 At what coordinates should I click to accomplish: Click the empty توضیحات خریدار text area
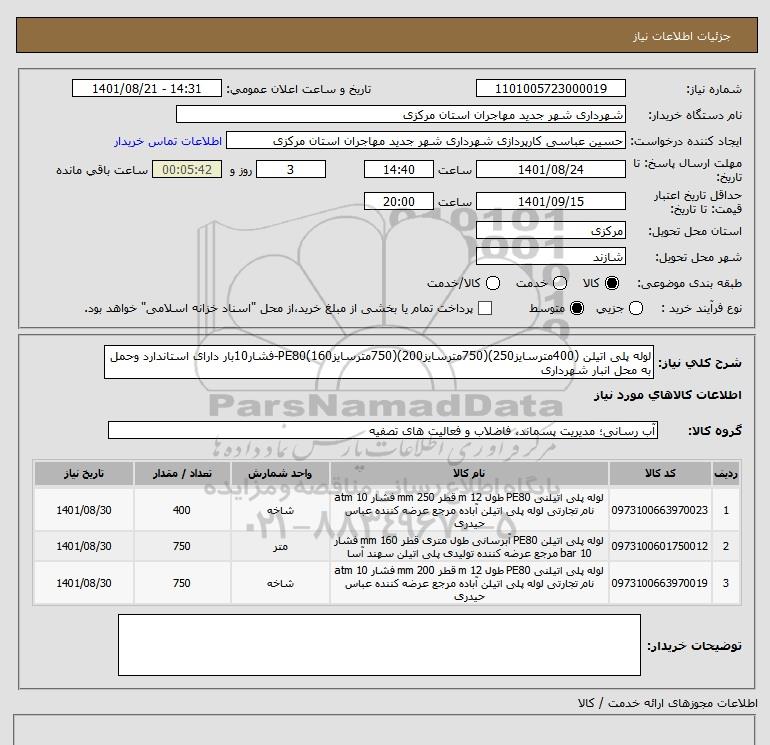(x=379, y=645)
